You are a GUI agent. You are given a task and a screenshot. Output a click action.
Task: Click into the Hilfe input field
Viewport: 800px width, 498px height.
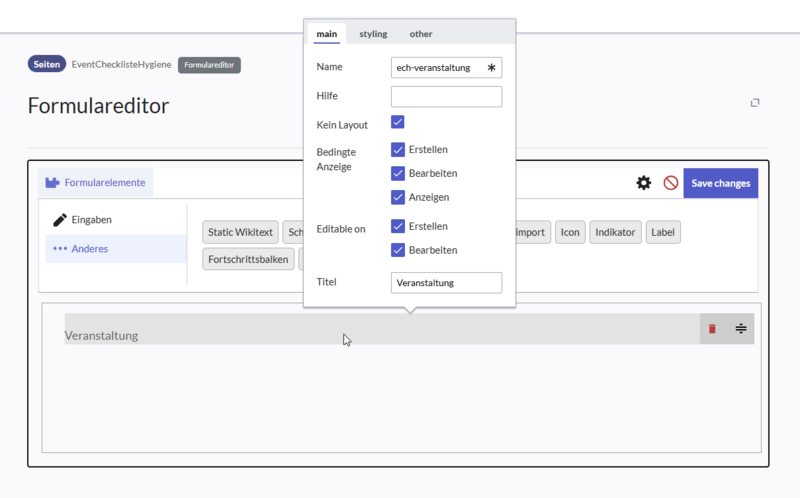pyautogui.click(x=446, y=96)
